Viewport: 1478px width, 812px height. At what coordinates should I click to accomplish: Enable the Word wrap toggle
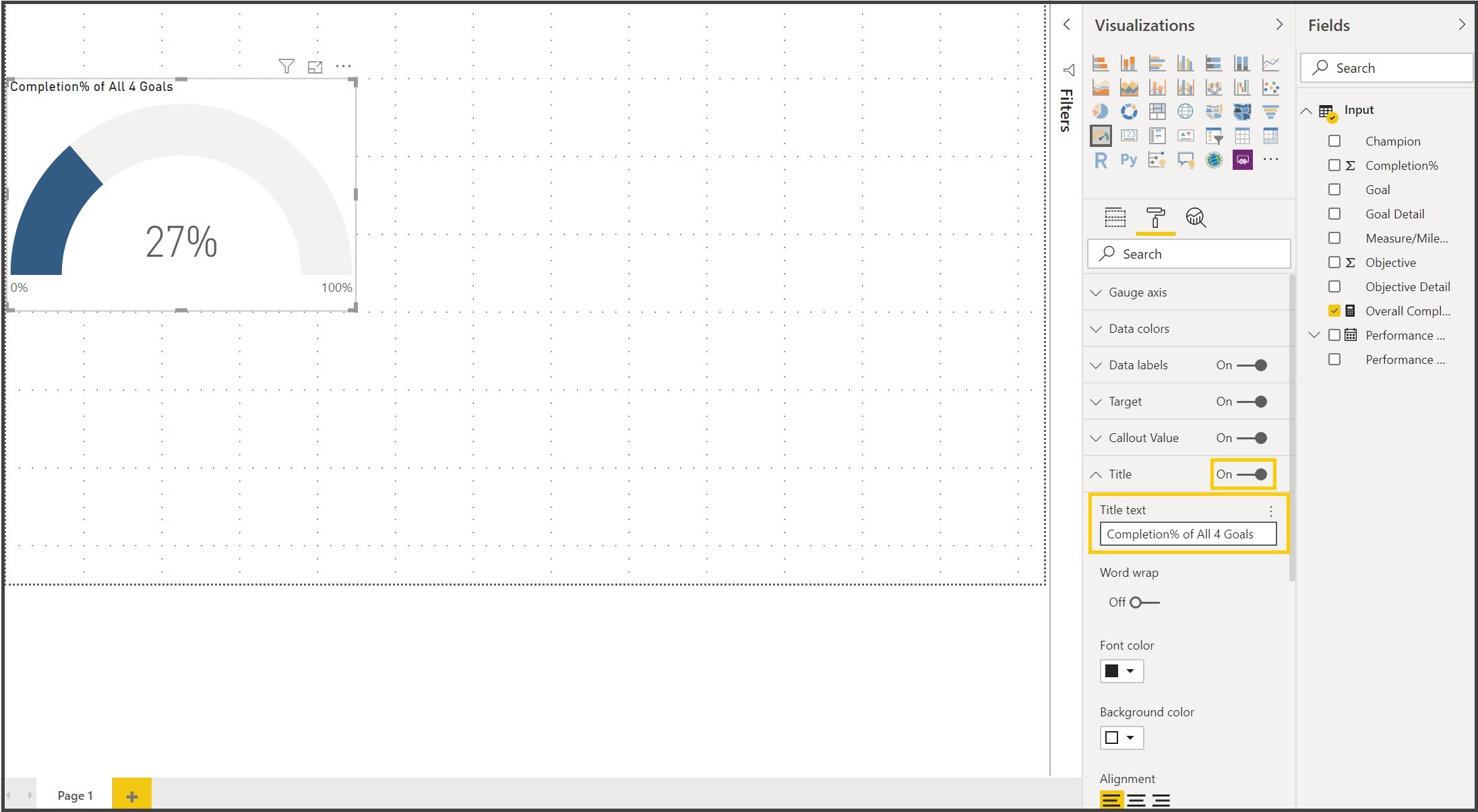point(1144,602)
